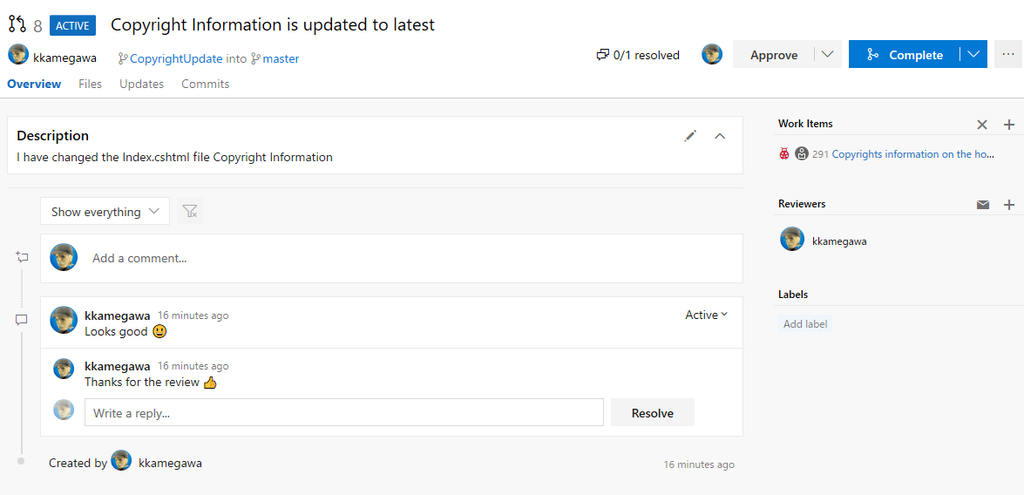This screenshot has width=1024, height=495.
Task: Click the comments resolved icon near 0/1 resolved
Action: (602, 56)
